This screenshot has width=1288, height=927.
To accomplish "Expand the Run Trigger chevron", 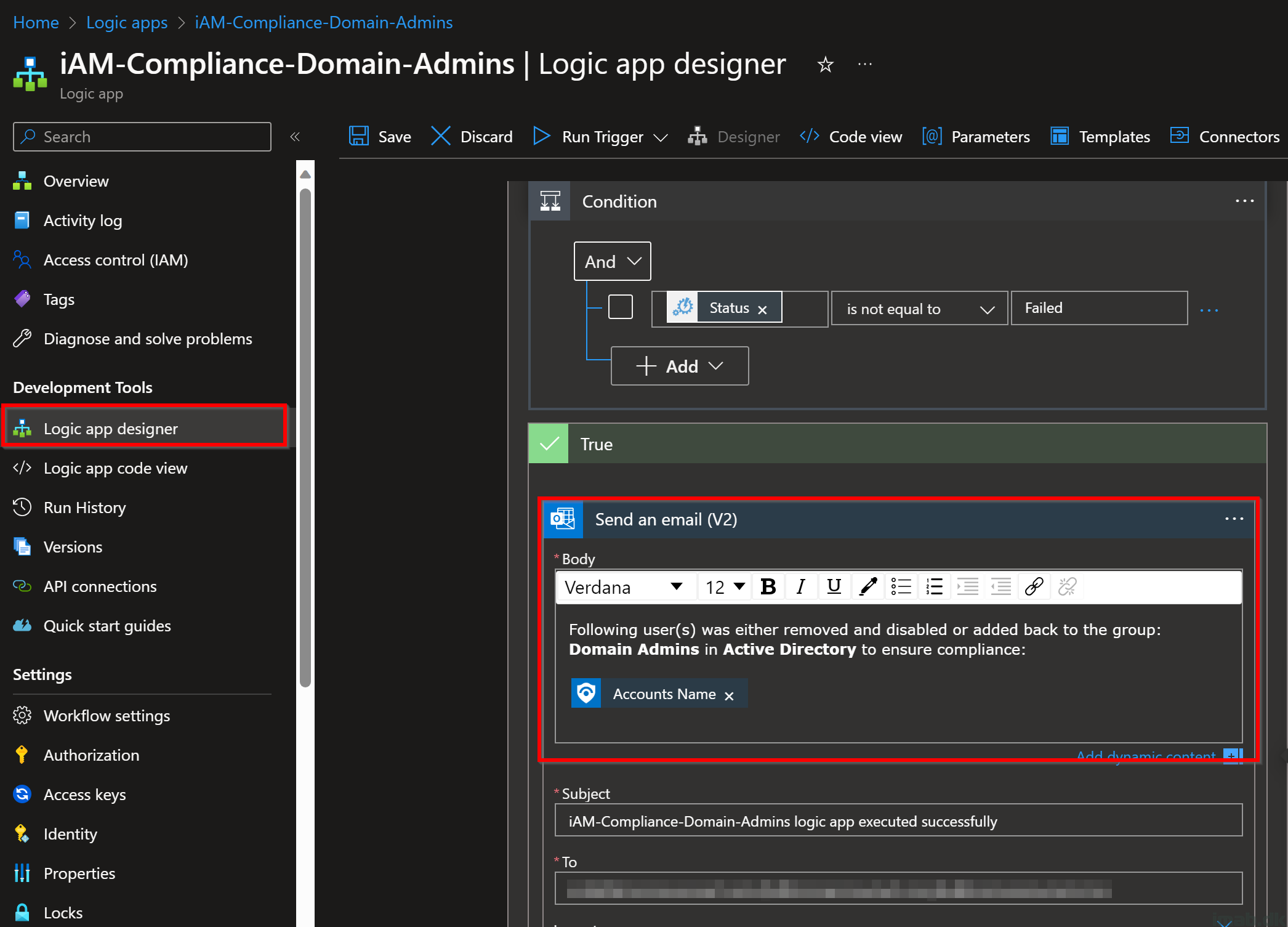I will (661, 138).
